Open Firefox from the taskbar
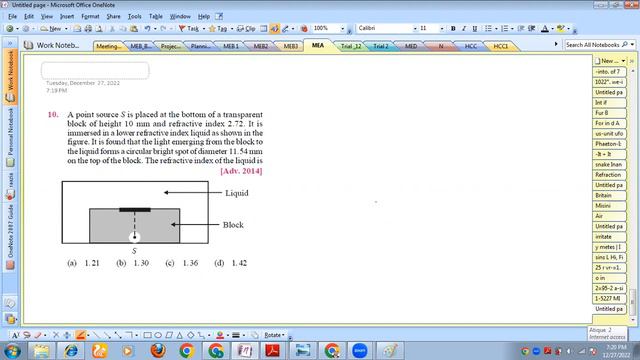 point(158,351)
